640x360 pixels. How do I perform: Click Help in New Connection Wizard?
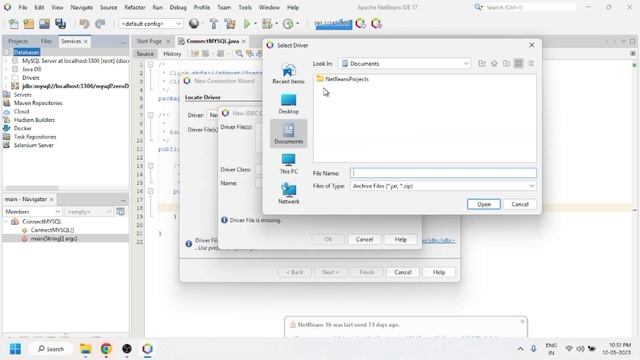coord(439,272)
